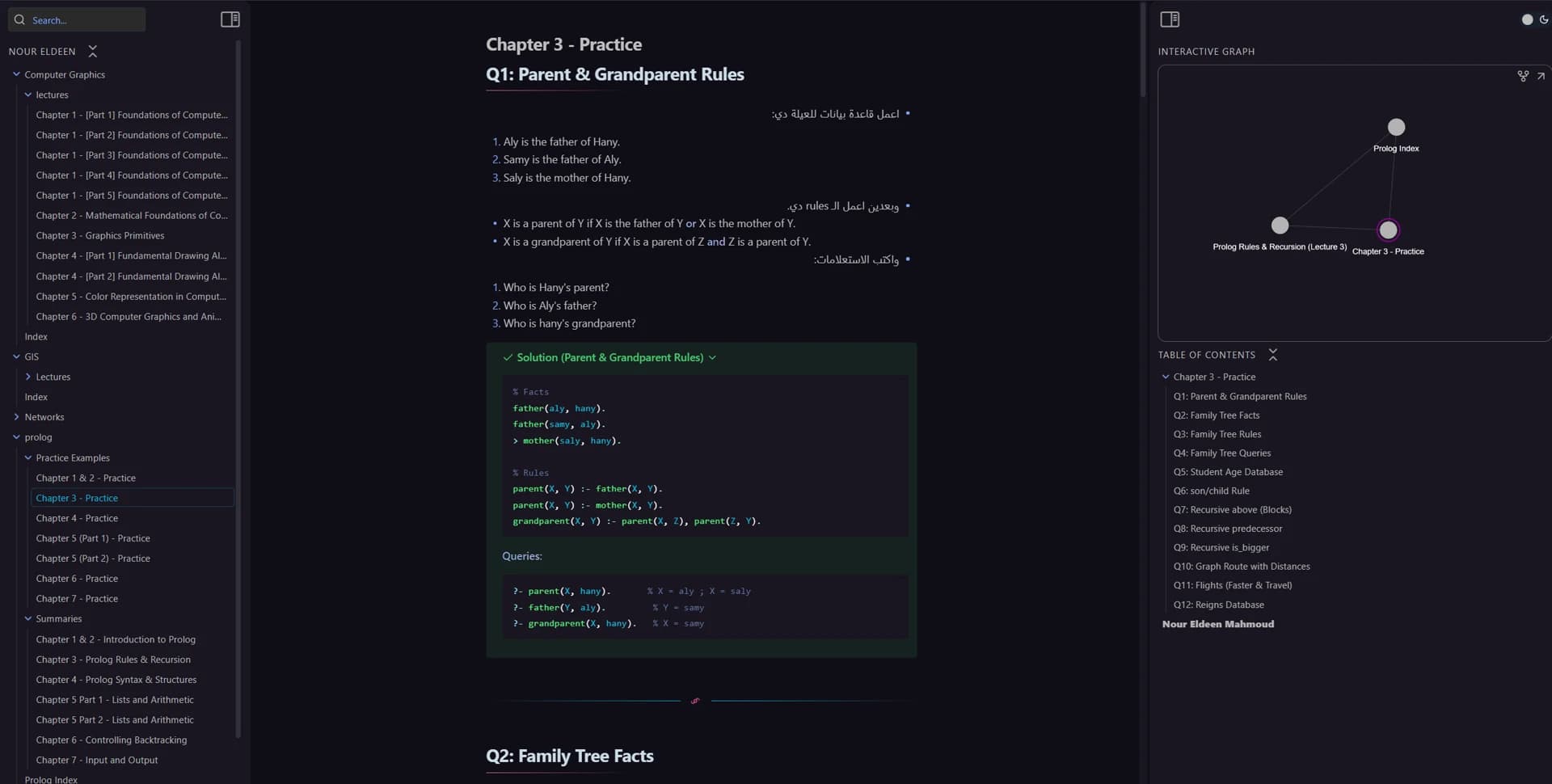Open the global graph view icon
This screenshot has width=1552, height=784.
[x=1523, y=76]
